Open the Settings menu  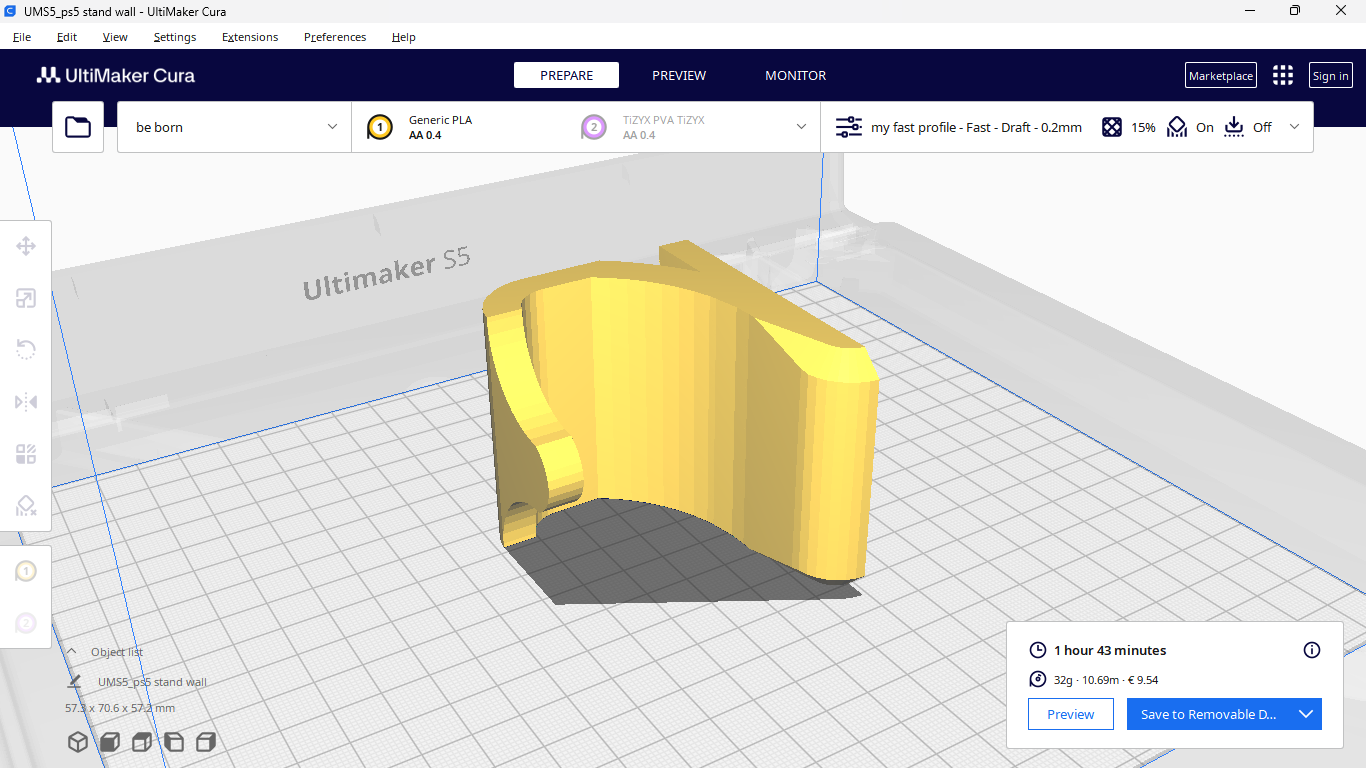pyautogui.click(x=175, y=37)
